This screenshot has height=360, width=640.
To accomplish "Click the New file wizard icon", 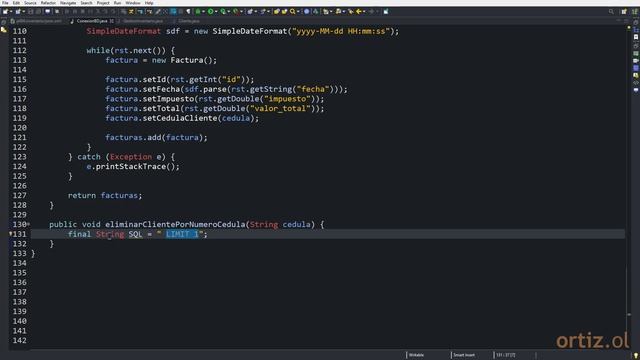I will [5, 11].
